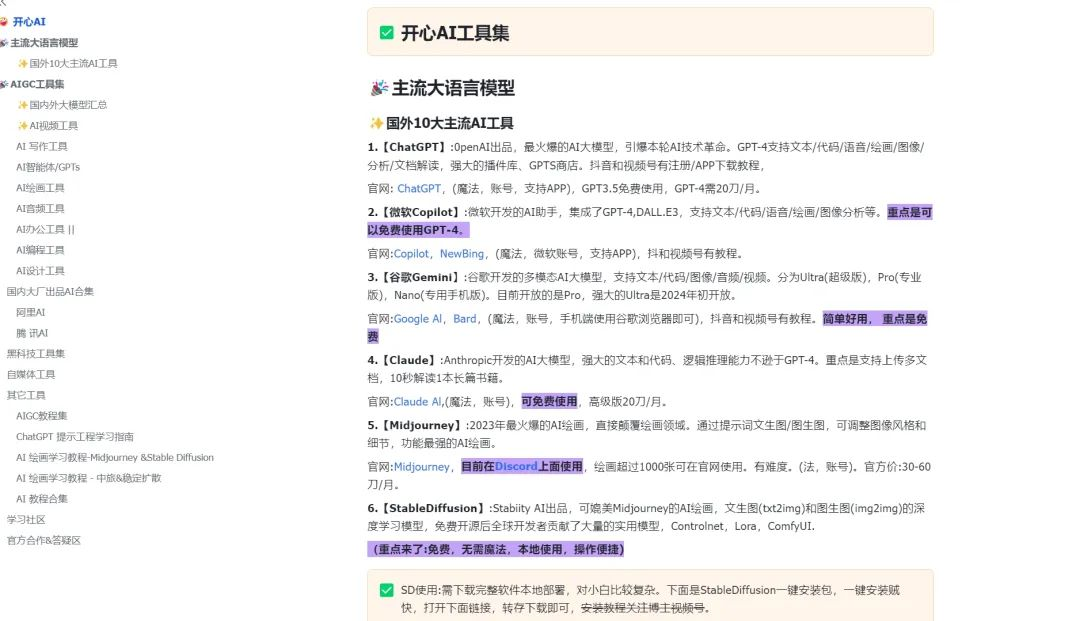This screenshot has height=621, width=1080.
Task: Click the highlighted line 重点来了:免费,无需魔法
Action: [x=496, y=549]
